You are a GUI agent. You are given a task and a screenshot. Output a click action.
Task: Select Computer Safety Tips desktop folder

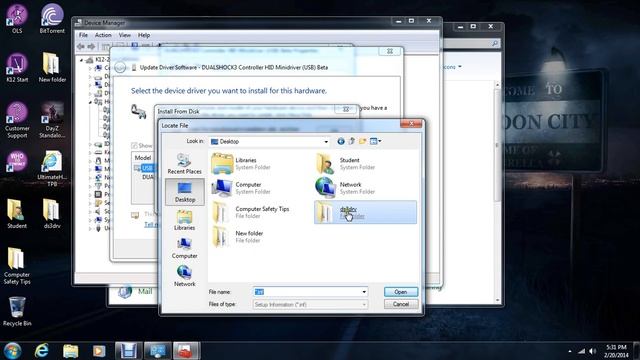(x=17, y=266)
